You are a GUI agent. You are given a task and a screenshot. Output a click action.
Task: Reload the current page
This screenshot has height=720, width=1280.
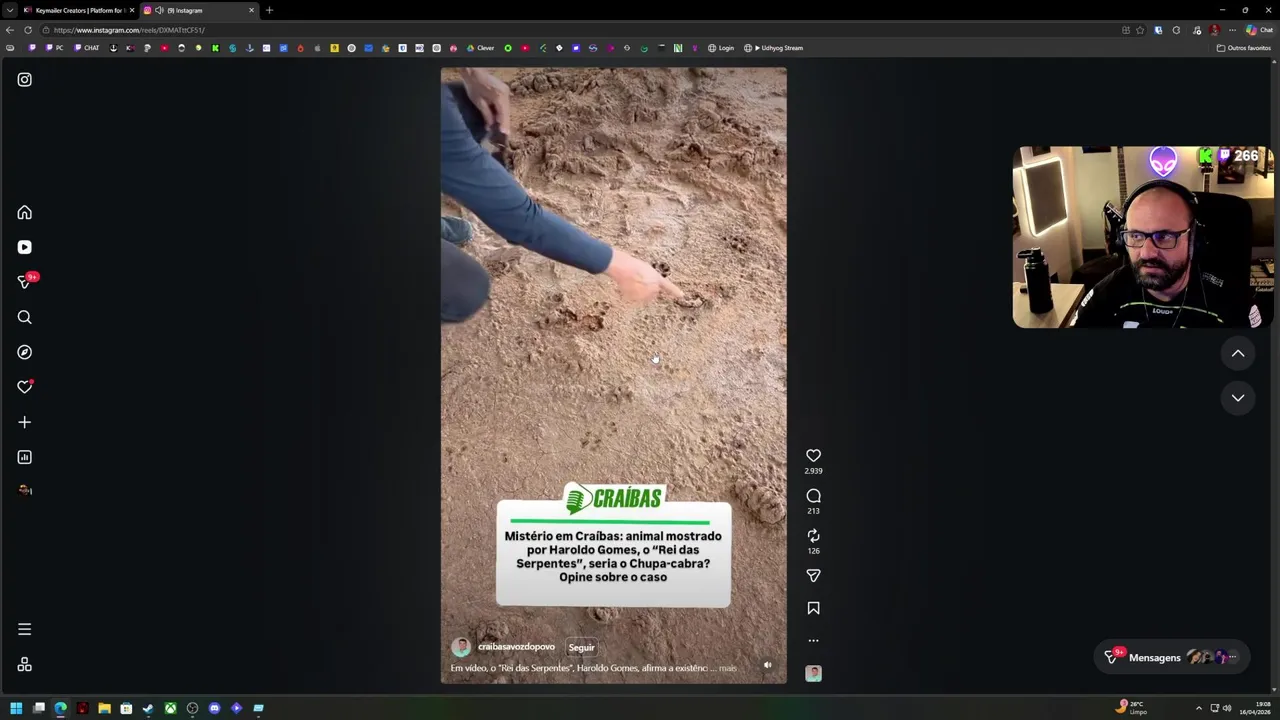(x=27, y=30)
